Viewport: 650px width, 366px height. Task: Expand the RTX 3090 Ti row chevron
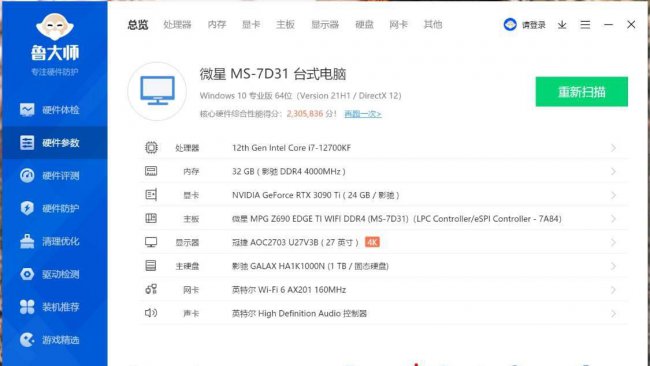(x=614, y=195)
